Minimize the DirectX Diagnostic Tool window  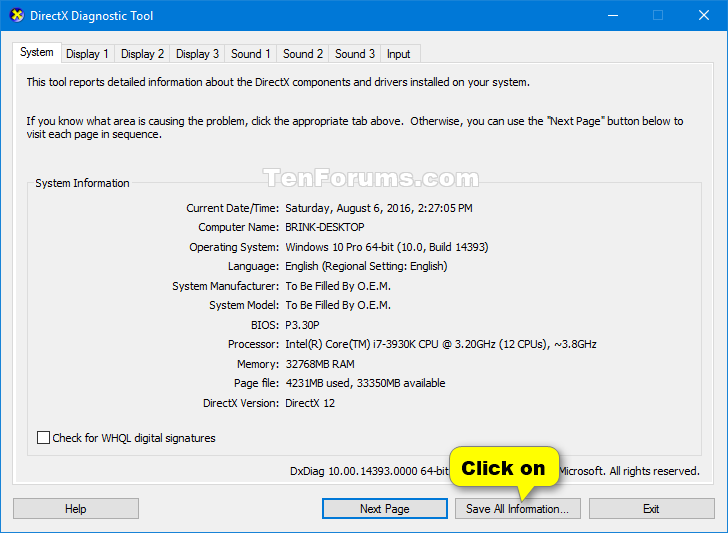pos(613,15)
